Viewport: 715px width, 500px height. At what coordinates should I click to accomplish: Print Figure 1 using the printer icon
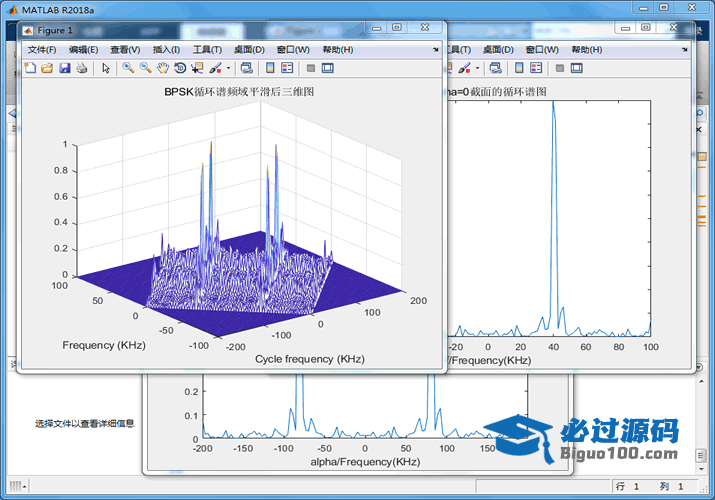tap(82, 68)
